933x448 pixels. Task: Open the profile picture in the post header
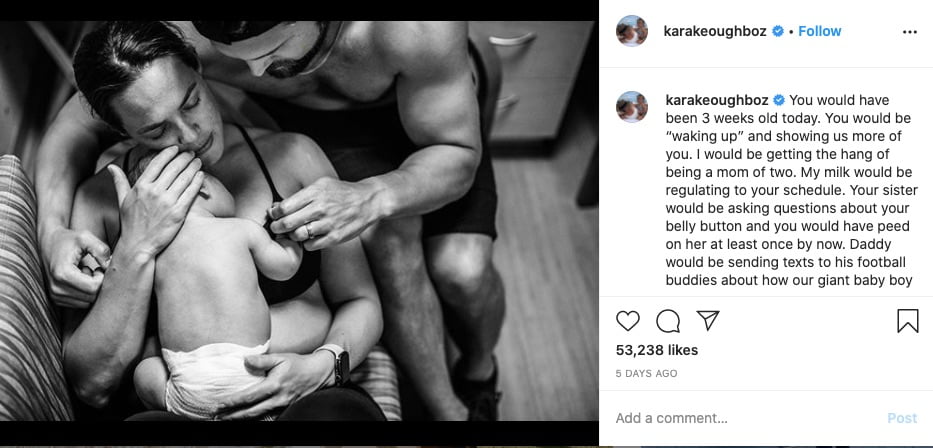(632, 30)
